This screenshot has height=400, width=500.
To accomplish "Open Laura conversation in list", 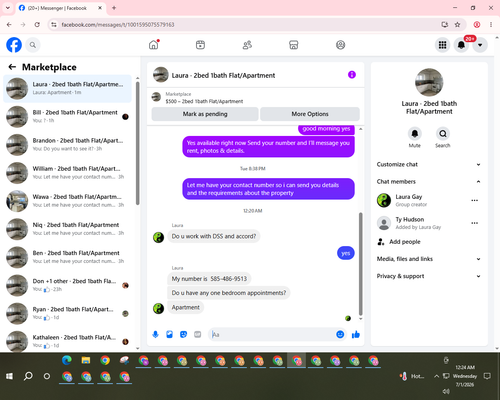I will pos(67,88).
